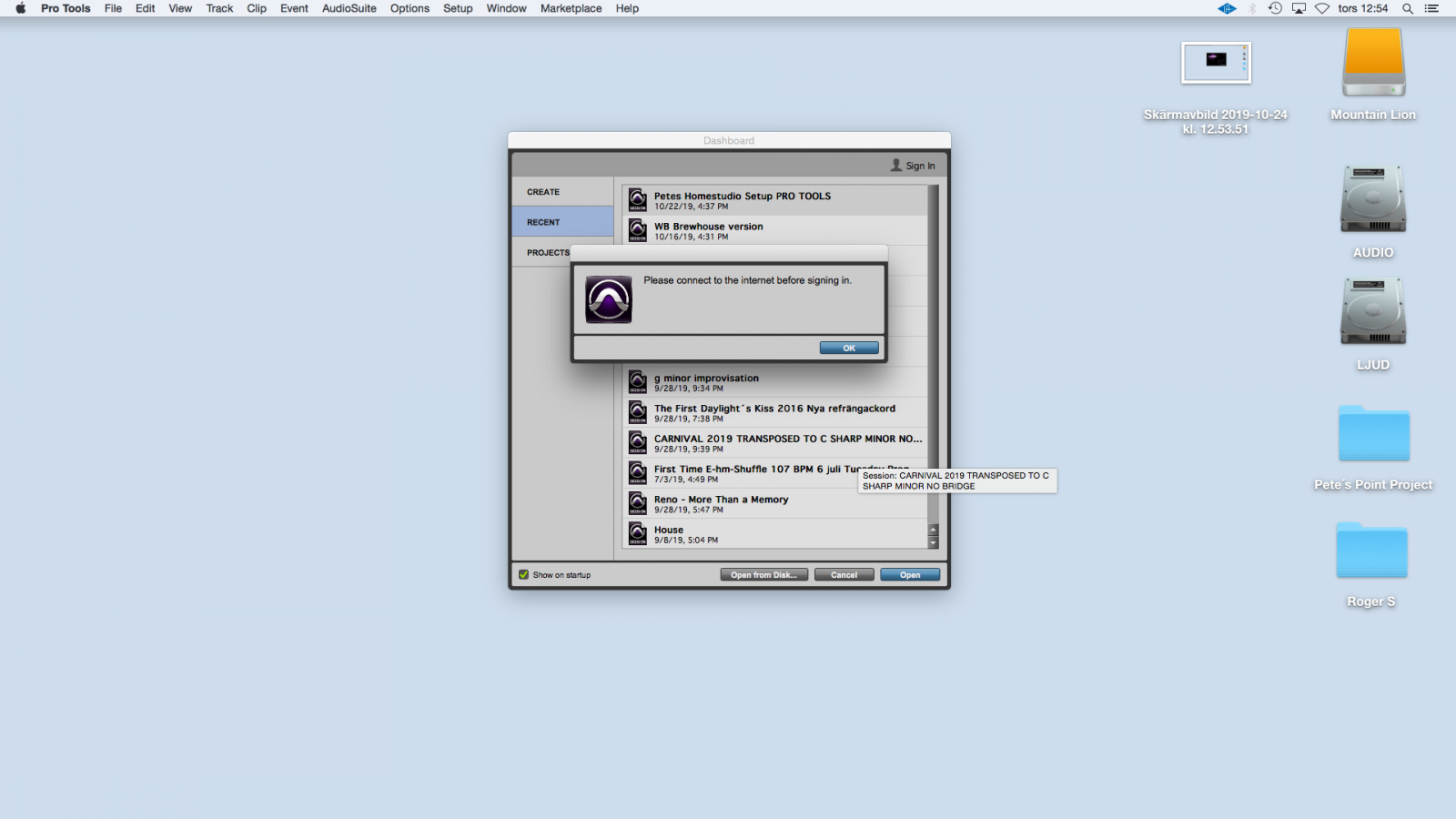Open the AUDIO hard drive on desktop
Image resolution: width=1456 pixels, height=819 pixels.
point(1372,199)
